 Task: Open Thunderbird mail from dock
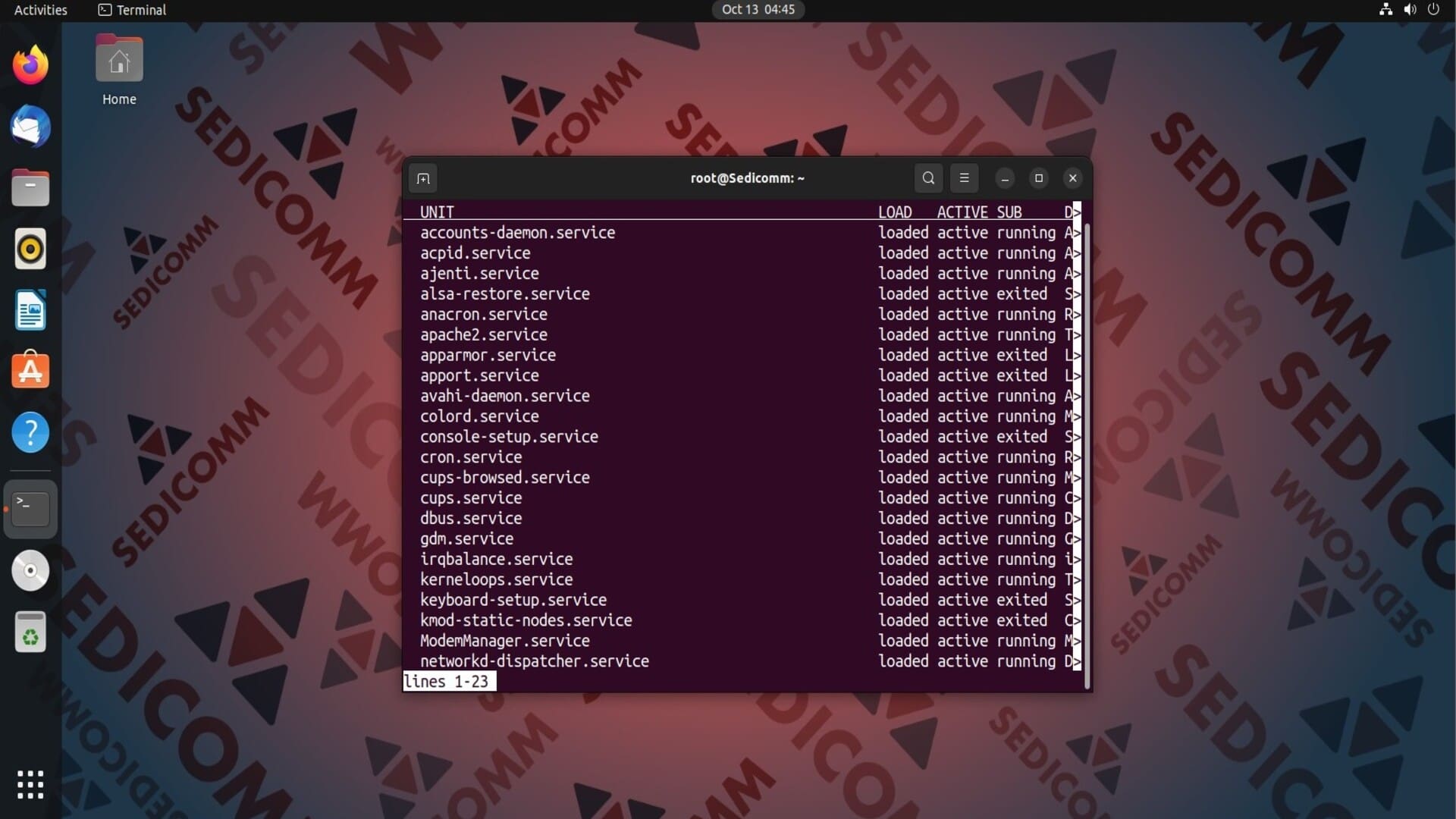pyautogui.click(x=30, y=127)
